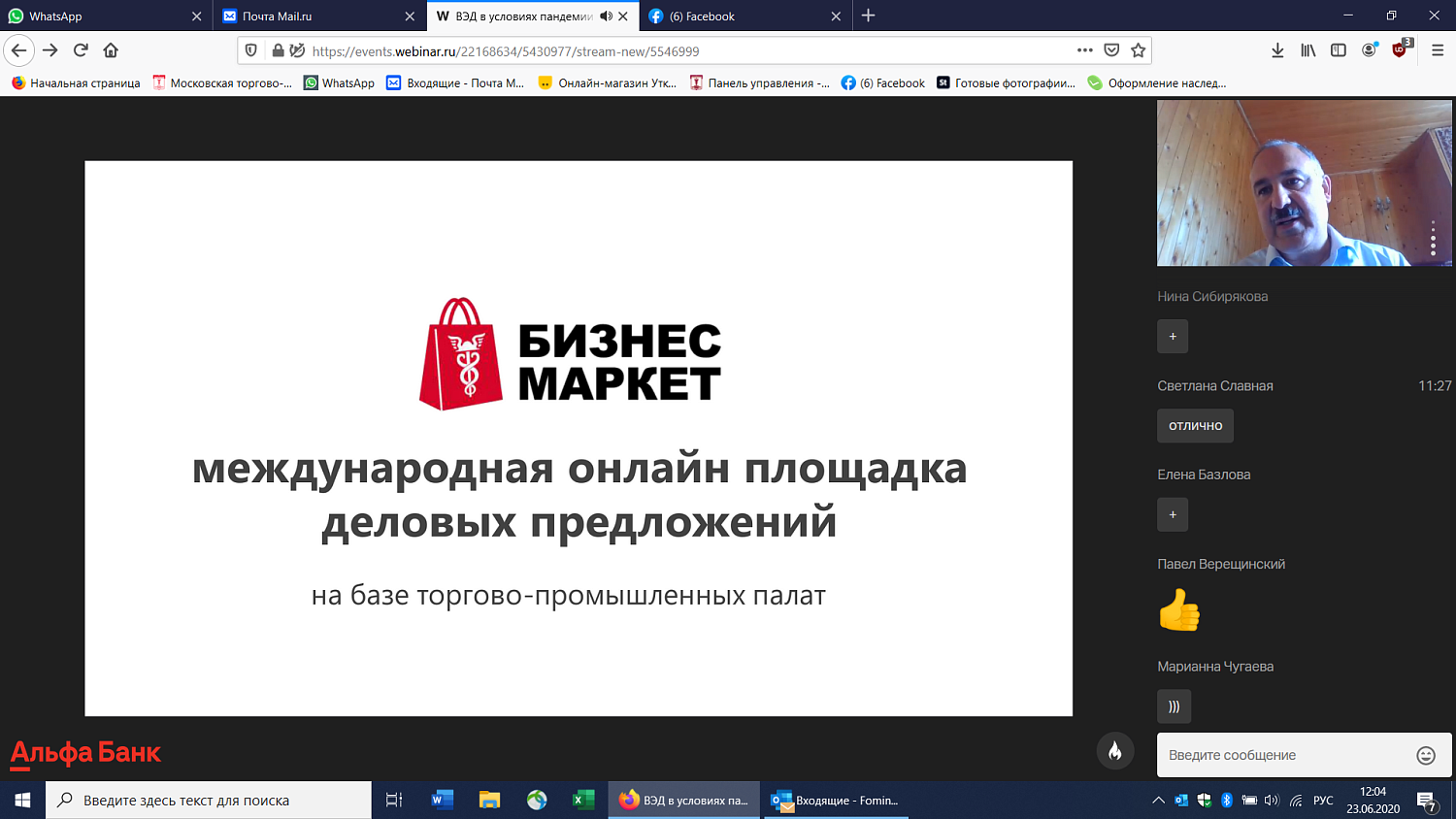Image resolution: width=1456 pixels, height=819 pixels.
Task: Click the Windows taskbar search box
Action: point(209,800)
